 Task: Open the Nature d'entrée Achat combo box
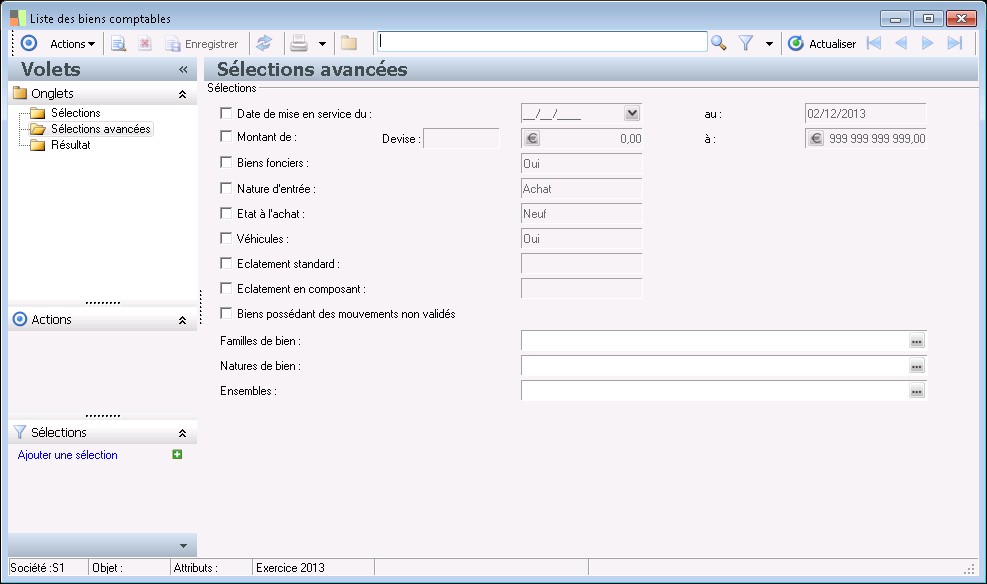click(582, 189)
